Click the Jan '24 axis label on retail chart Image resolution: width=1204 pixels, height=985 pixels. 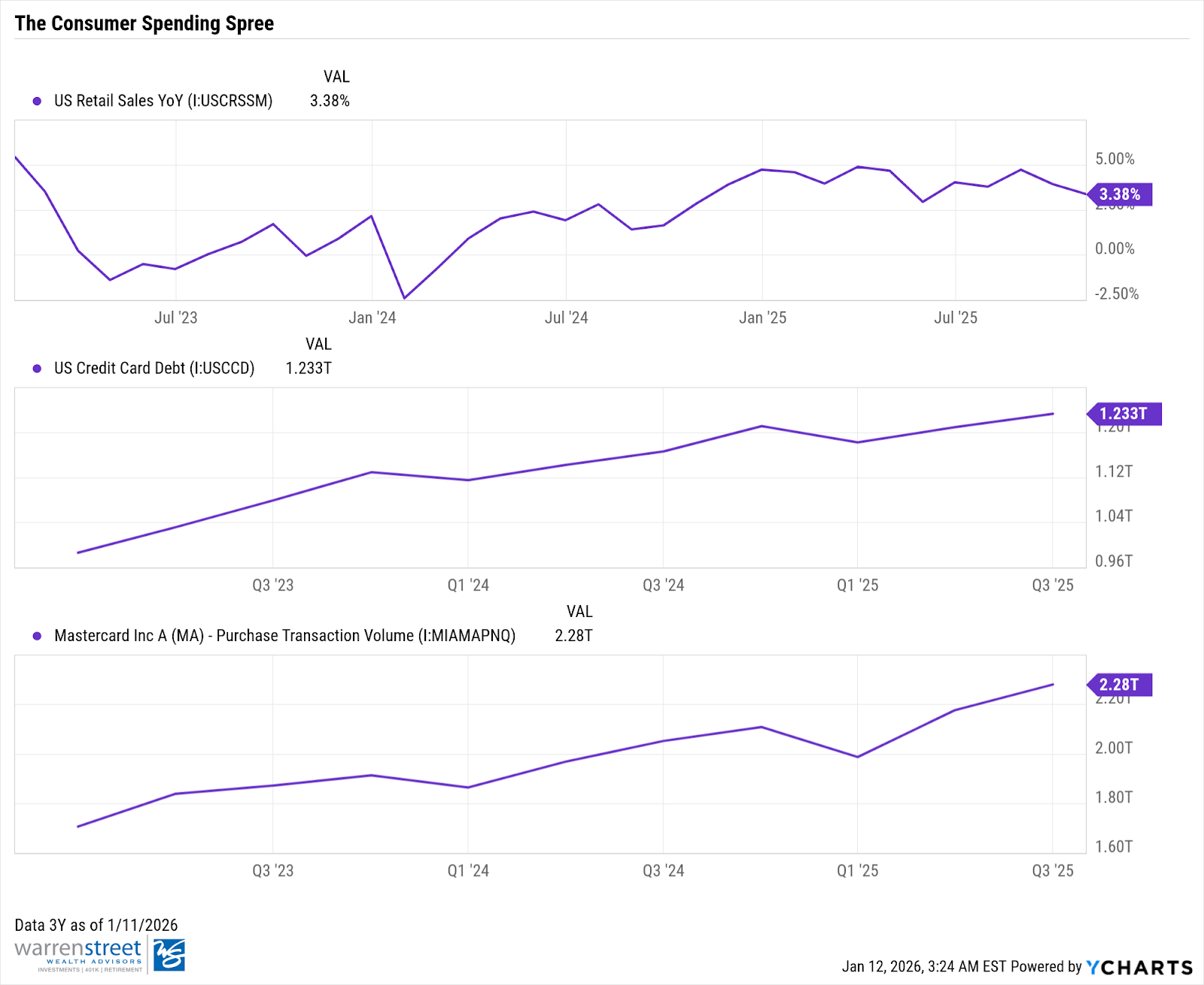[x=372, y=318]
